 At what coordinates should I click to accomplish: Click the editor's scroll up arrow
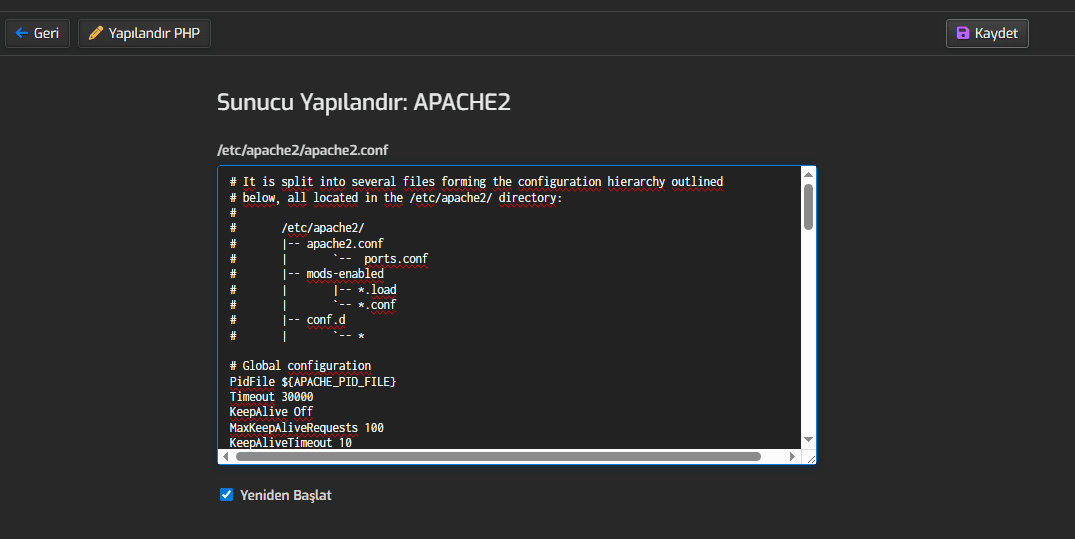point(808,175)
